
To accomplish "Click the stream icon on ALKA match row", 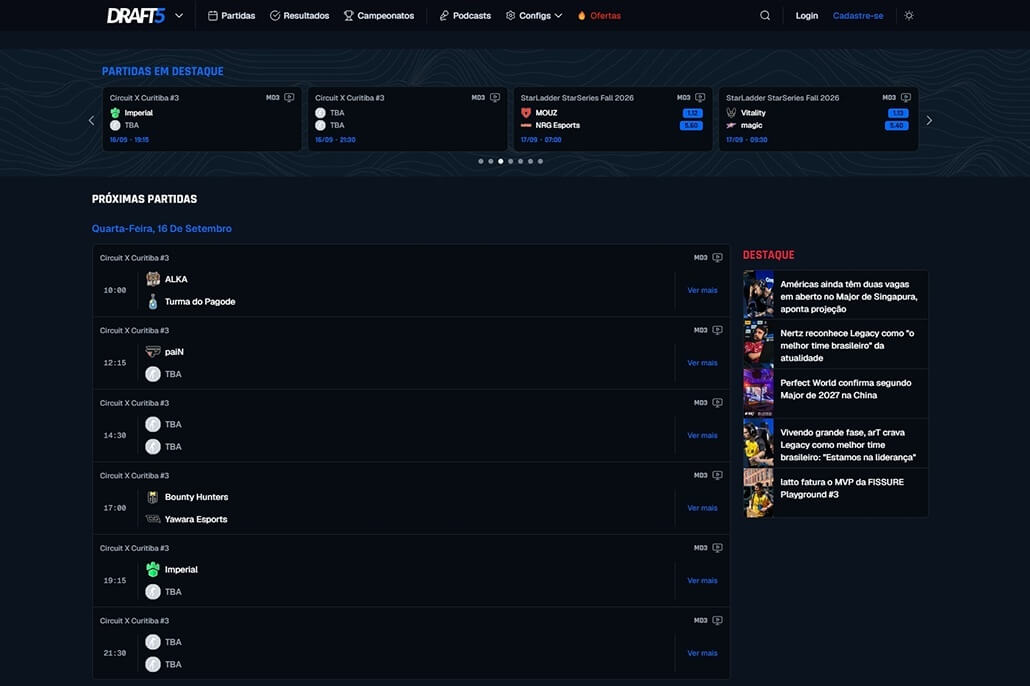I will coord(717,258).
